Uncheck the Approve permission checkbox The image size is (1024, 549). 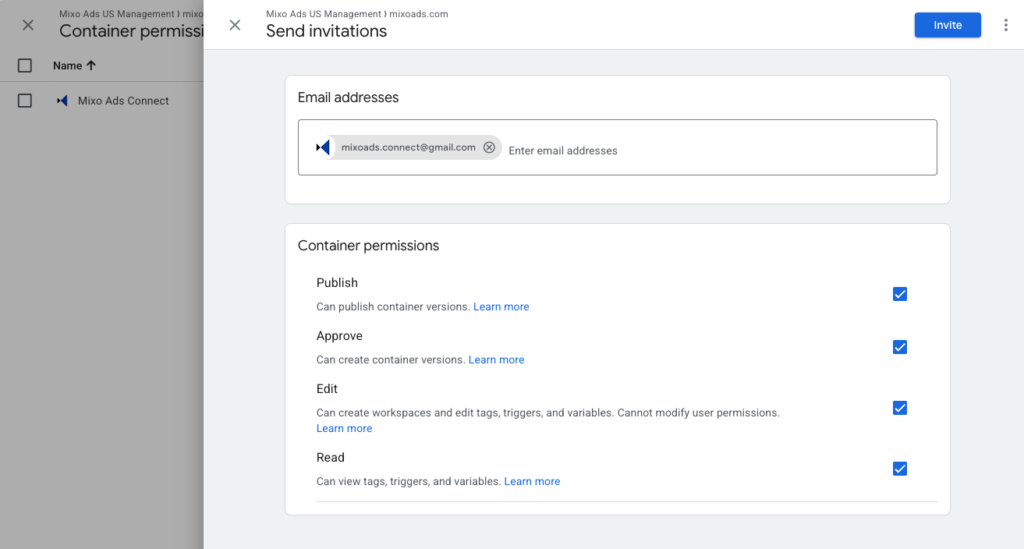tap(899, 347)
